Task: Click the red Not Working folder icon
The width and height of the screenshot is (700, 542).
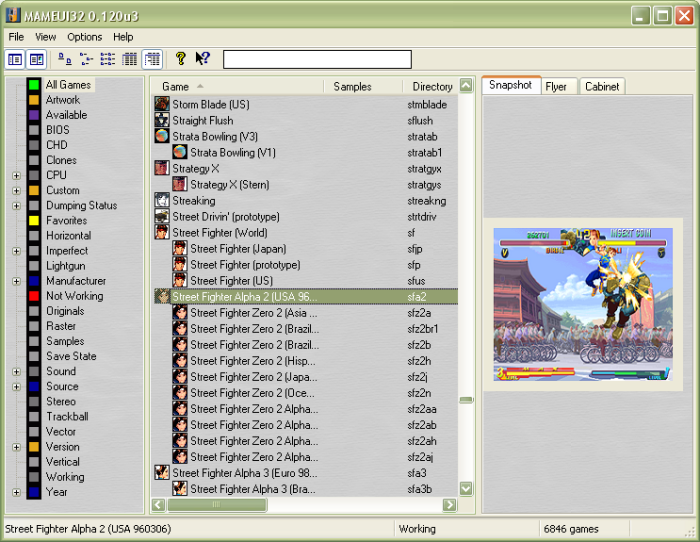Action: (x=34, y=296)
